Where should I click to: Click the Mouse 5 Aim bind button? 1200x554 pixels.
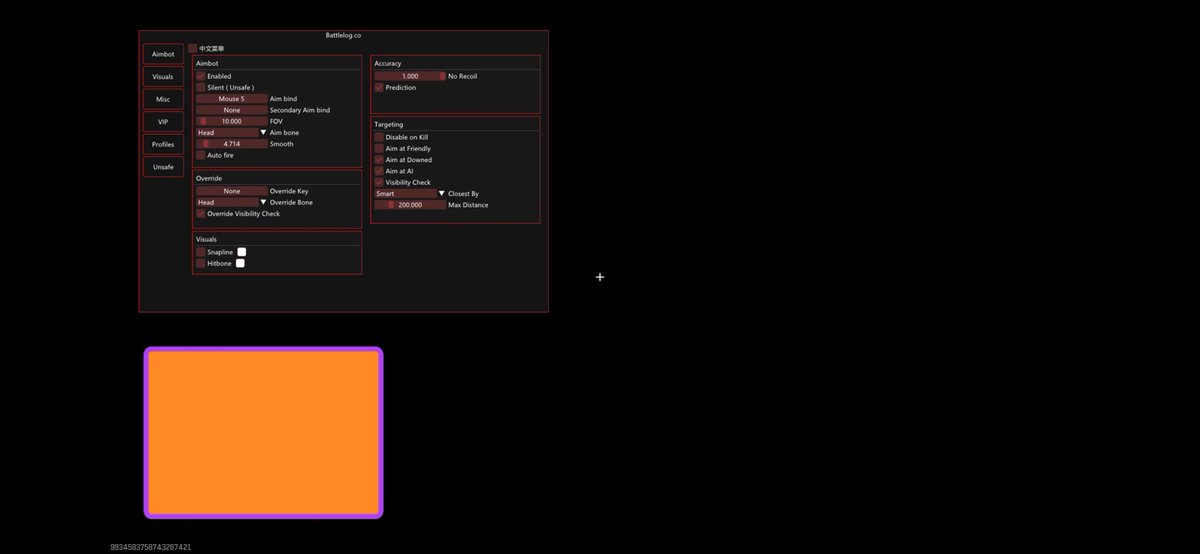coord(232,99)
